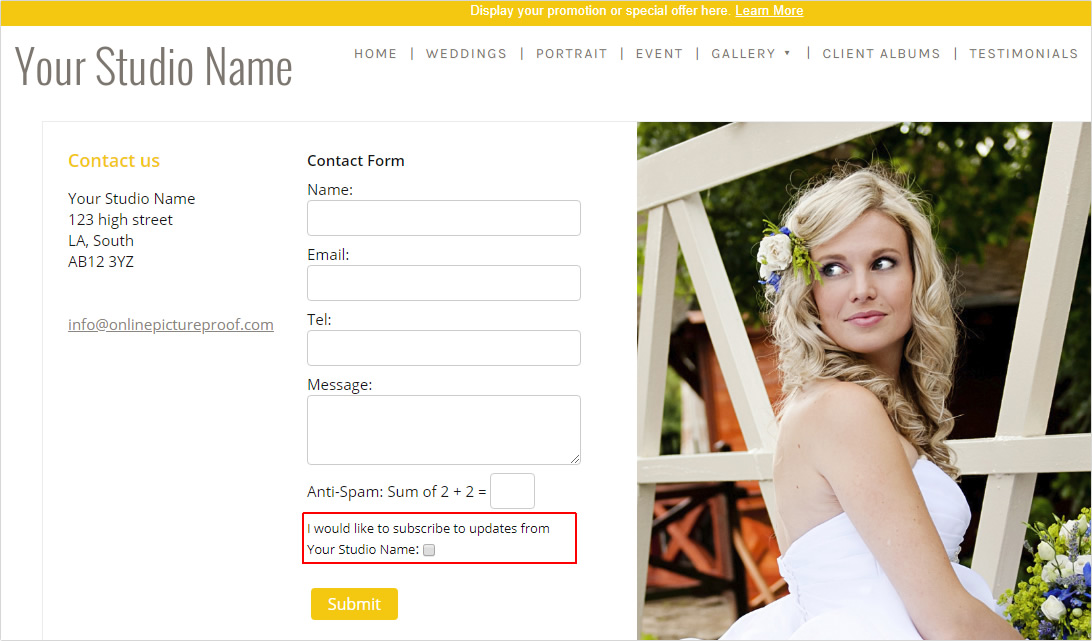Click the Contact us heading
Image resolution: width=1092 pixels, height=641 pixels.
coord(114,161)
